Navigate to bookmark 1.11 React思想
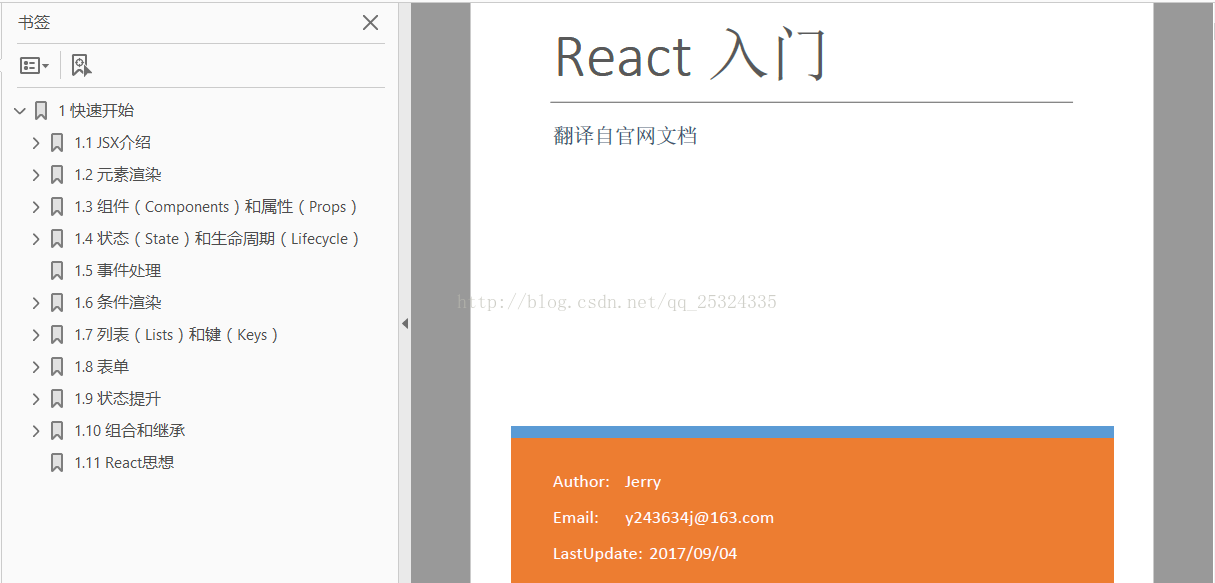 click(x=125, y=463)
